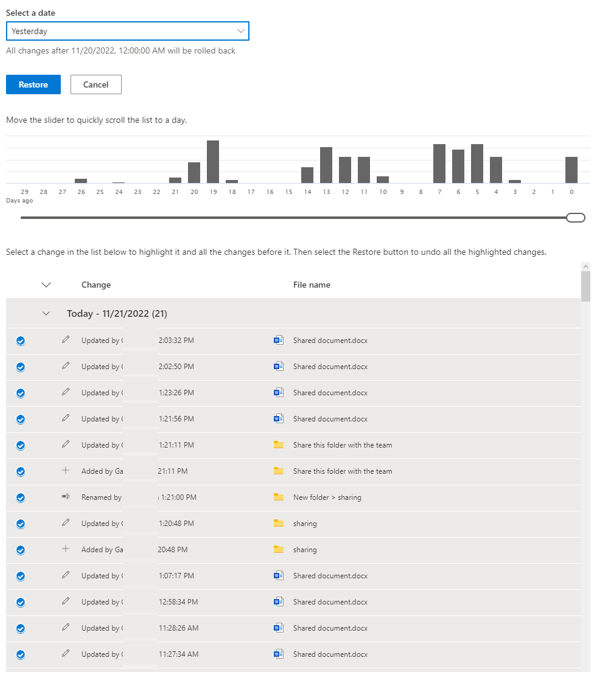Click the histogram bar for day 0
The image size is (592, 688).
pos(571,170)
